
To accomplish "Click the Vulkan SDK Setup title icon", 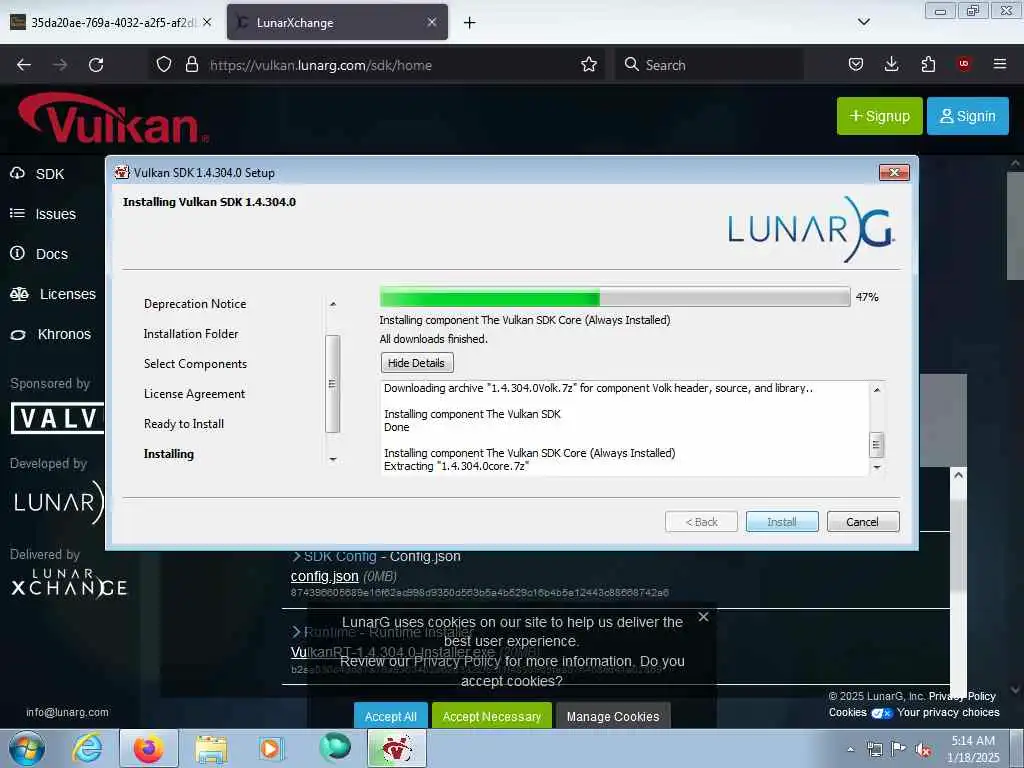I will [x=121, y=172].
